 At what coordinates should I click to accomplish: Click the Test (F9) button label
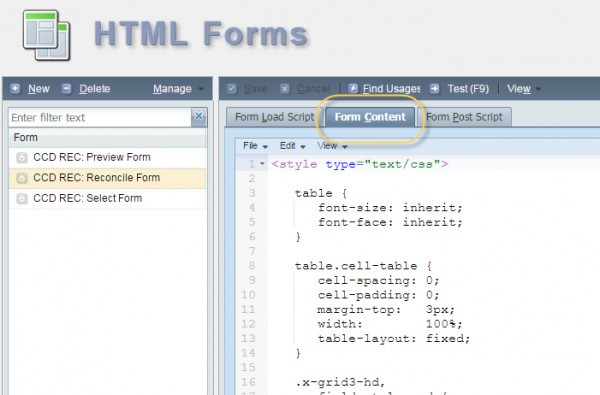pos(468,89)
